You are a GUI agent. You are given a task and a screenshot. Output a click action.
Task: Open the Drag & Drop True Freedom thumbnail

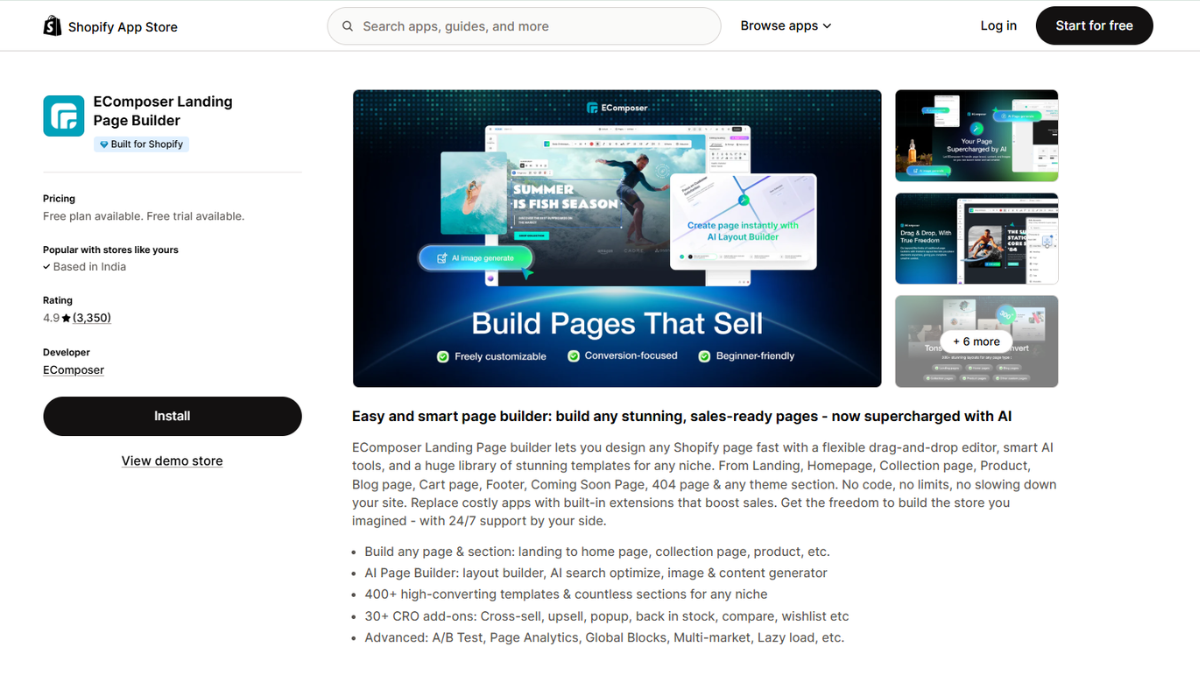coord(976,239)
